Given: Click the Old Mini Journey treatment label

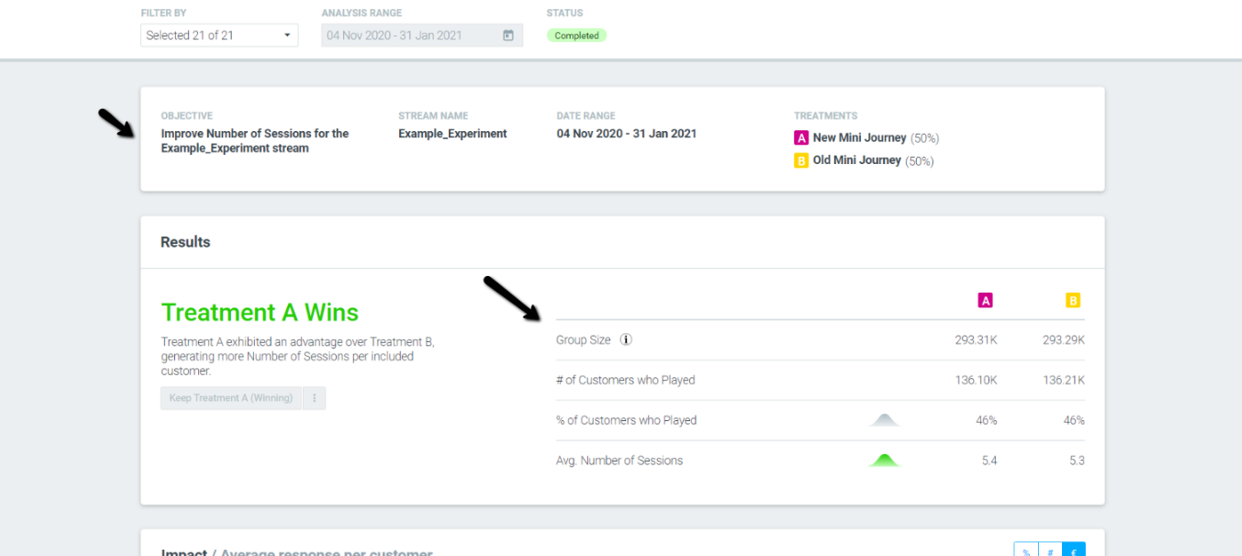Looking at the screenshot, I should point(857,161).
